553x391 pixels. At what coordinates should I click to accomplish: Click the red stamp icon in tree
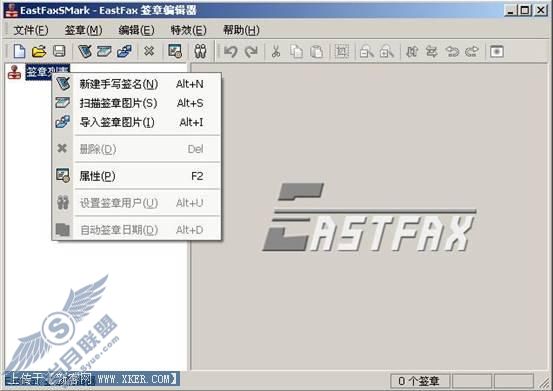(x=14, y=72)
